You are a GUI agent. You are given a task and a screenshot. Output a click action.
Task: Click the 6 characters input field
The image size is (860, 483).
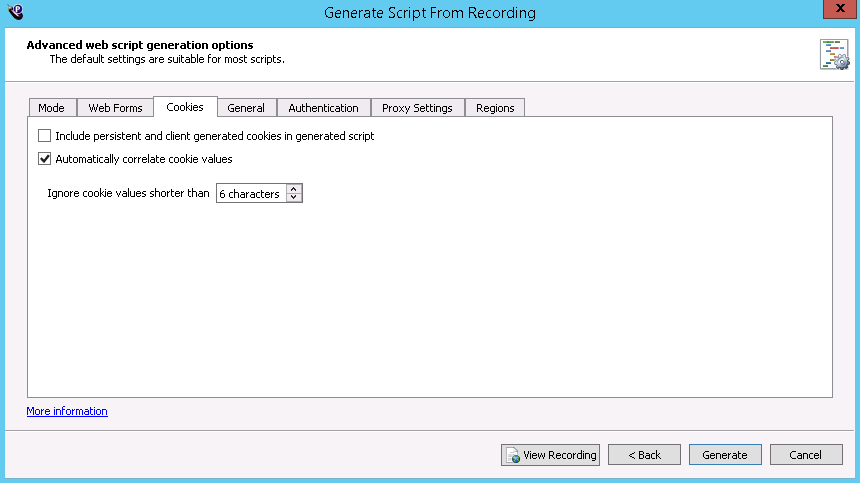point(250,194)
